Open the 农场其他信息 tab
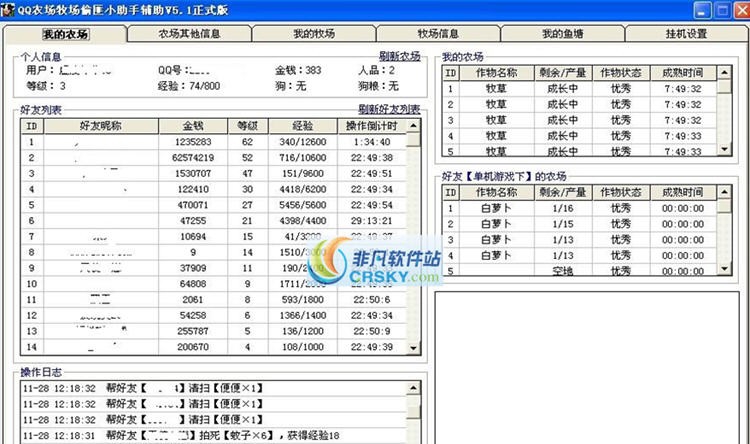The width and height of the screenshot is (750, 444). tap(189, 34)
